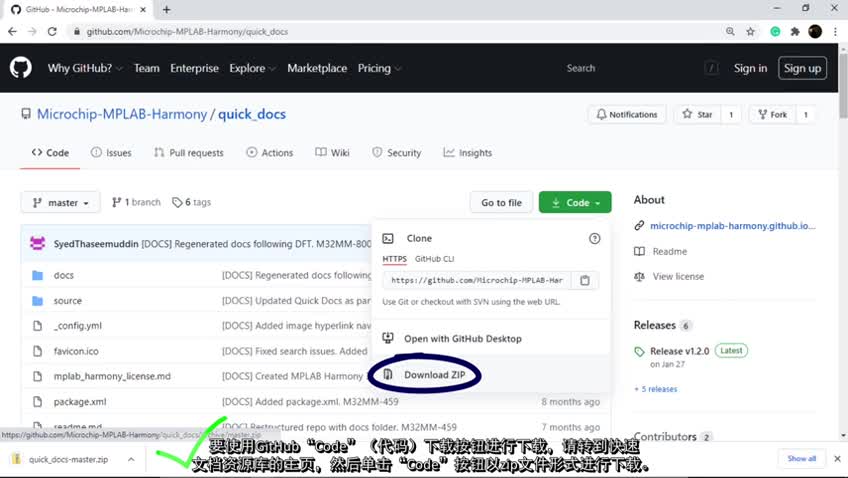Open the docs folder
The height and width of the screenshot is (478, 848).
pyautogui.click(x=63, y=275)
